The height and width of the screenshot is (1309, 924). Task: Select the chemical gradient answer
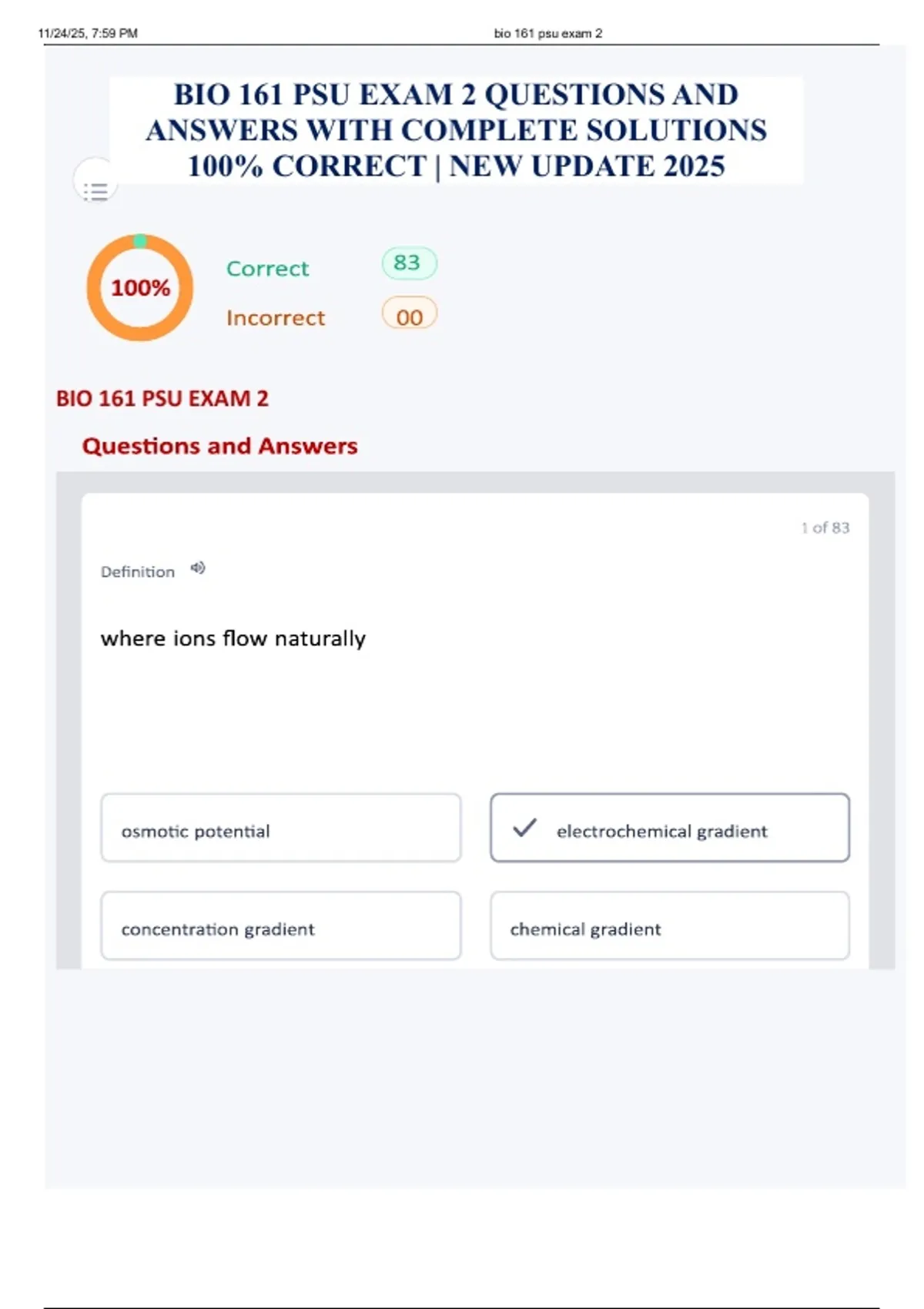tap(670, 926)
